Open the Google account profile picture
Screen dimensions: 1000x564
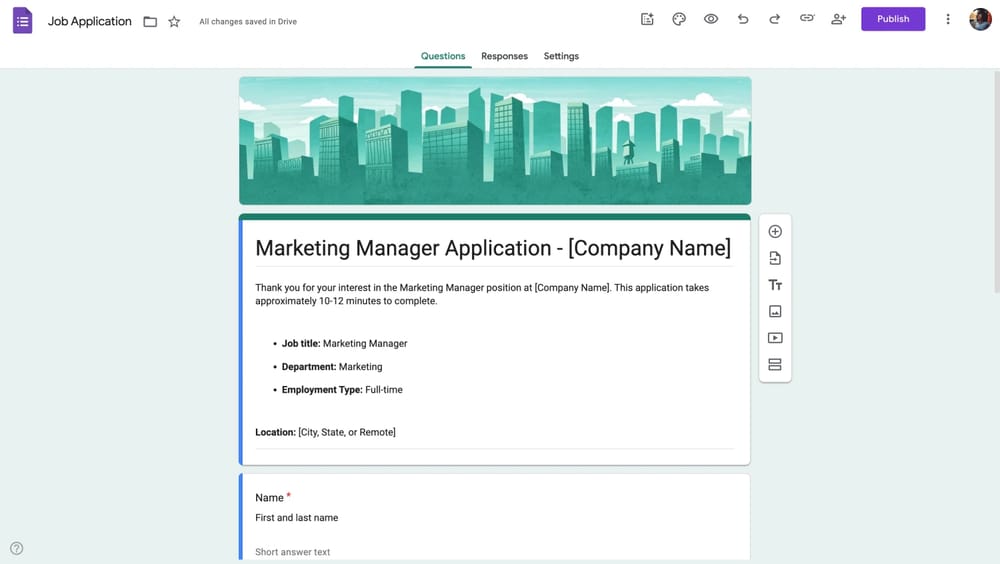(x=980, y=19)
